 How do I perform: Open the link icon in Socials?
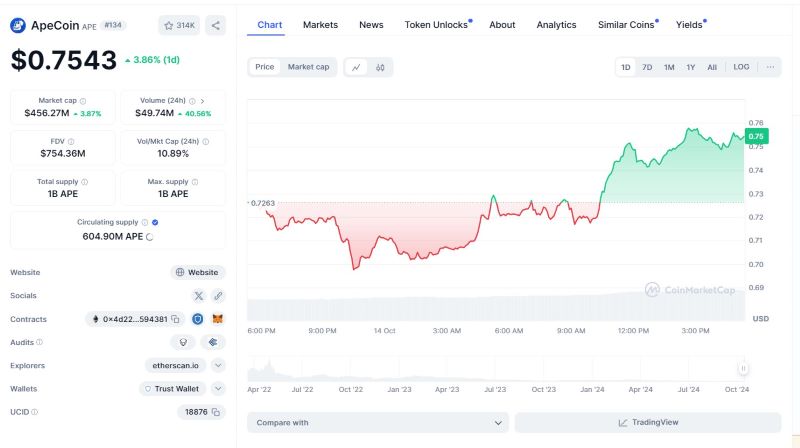(x=218, y=296)
